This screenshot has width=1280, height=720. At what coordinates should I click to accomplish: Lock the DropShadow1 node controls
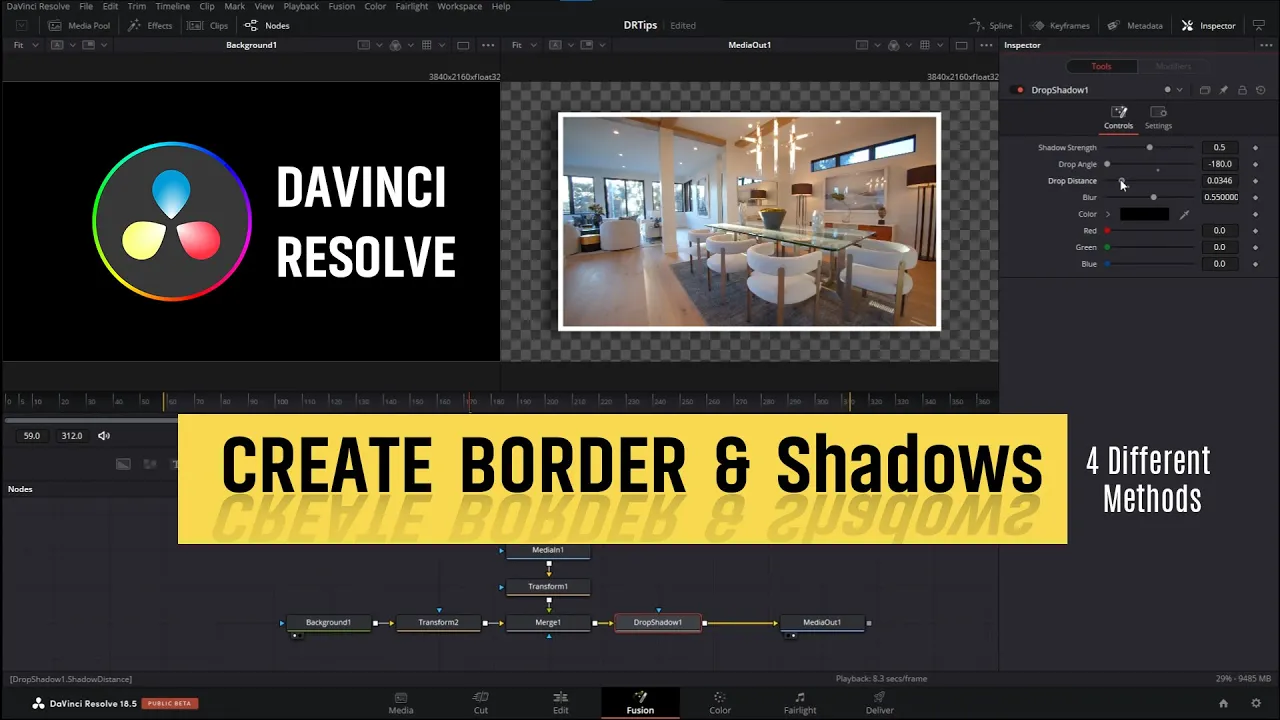click(1242, 90)
